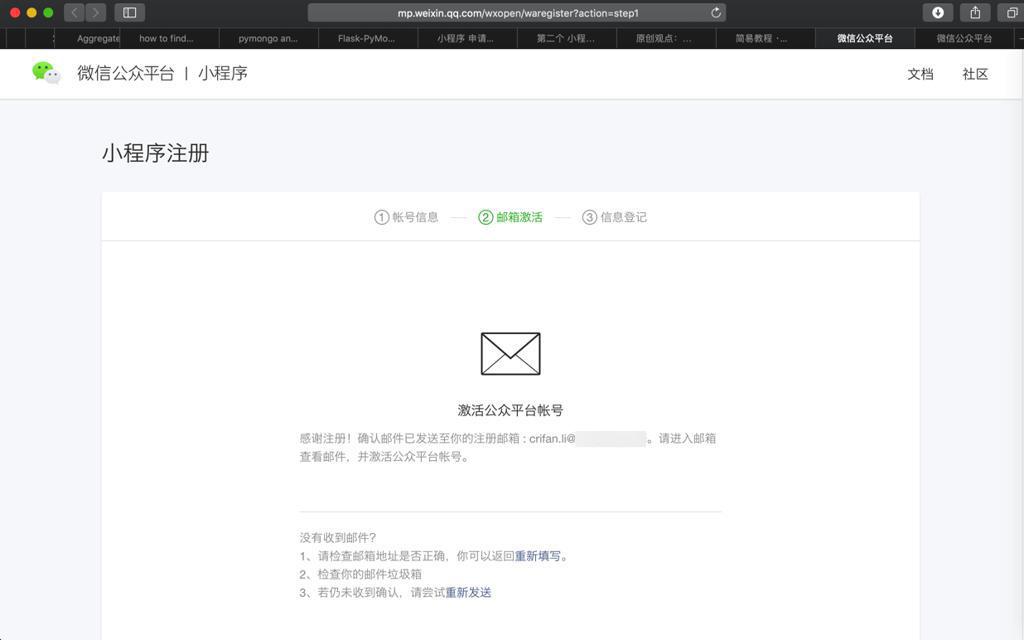Image resolution: width=1024 pixels, height=640 pixels.
Task: Click step 1 帐号信息
Action: tap(406, 217)
